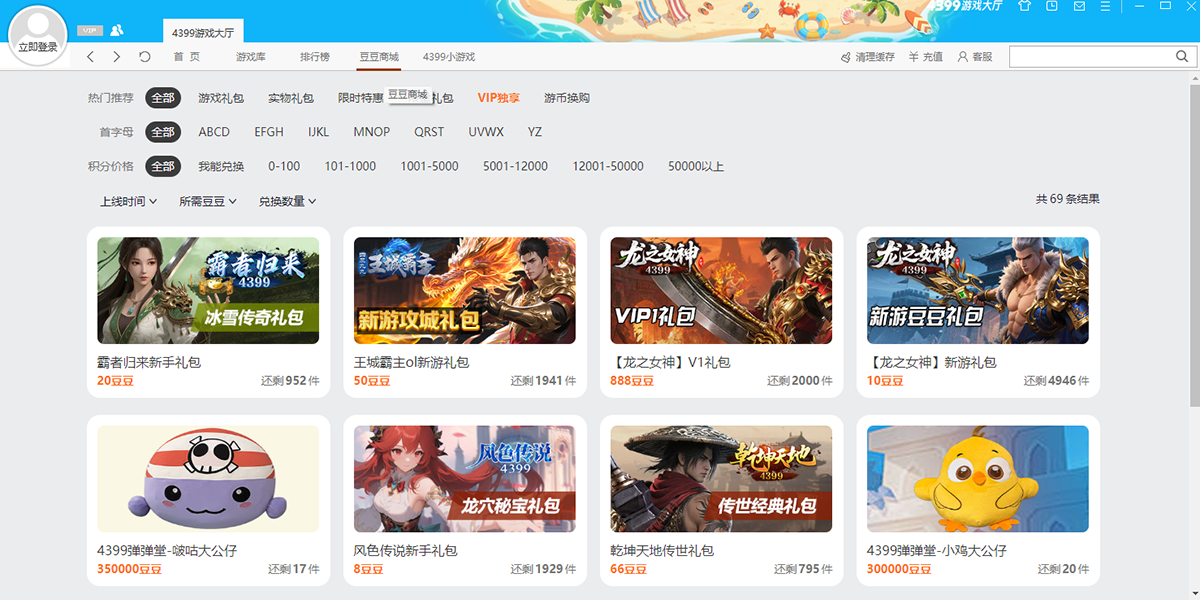Switch to the 游戏库 tab
The height and width of the screenshot is (600, 1200).
[253, 57]
